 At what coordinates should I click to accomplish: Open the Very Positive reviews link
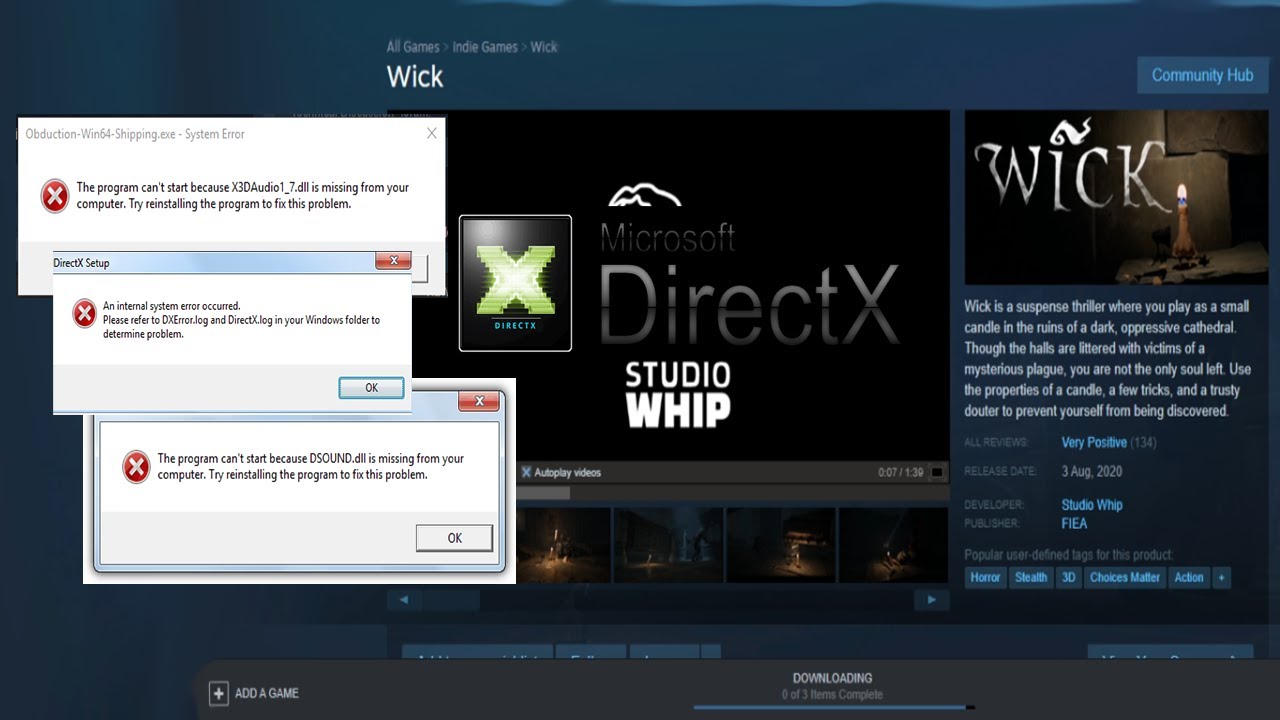pyautogui.click(x=1094, y=442)
